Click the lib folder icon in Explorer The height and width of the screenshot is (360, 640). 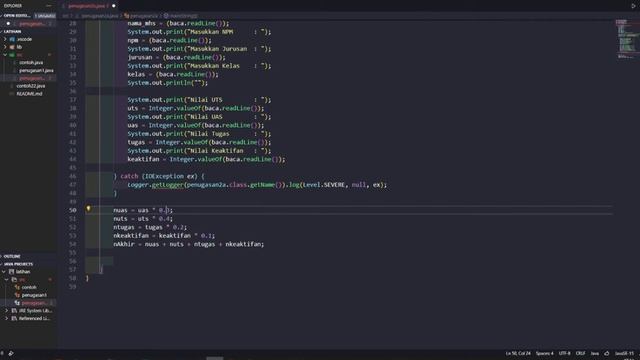(12, 47)
